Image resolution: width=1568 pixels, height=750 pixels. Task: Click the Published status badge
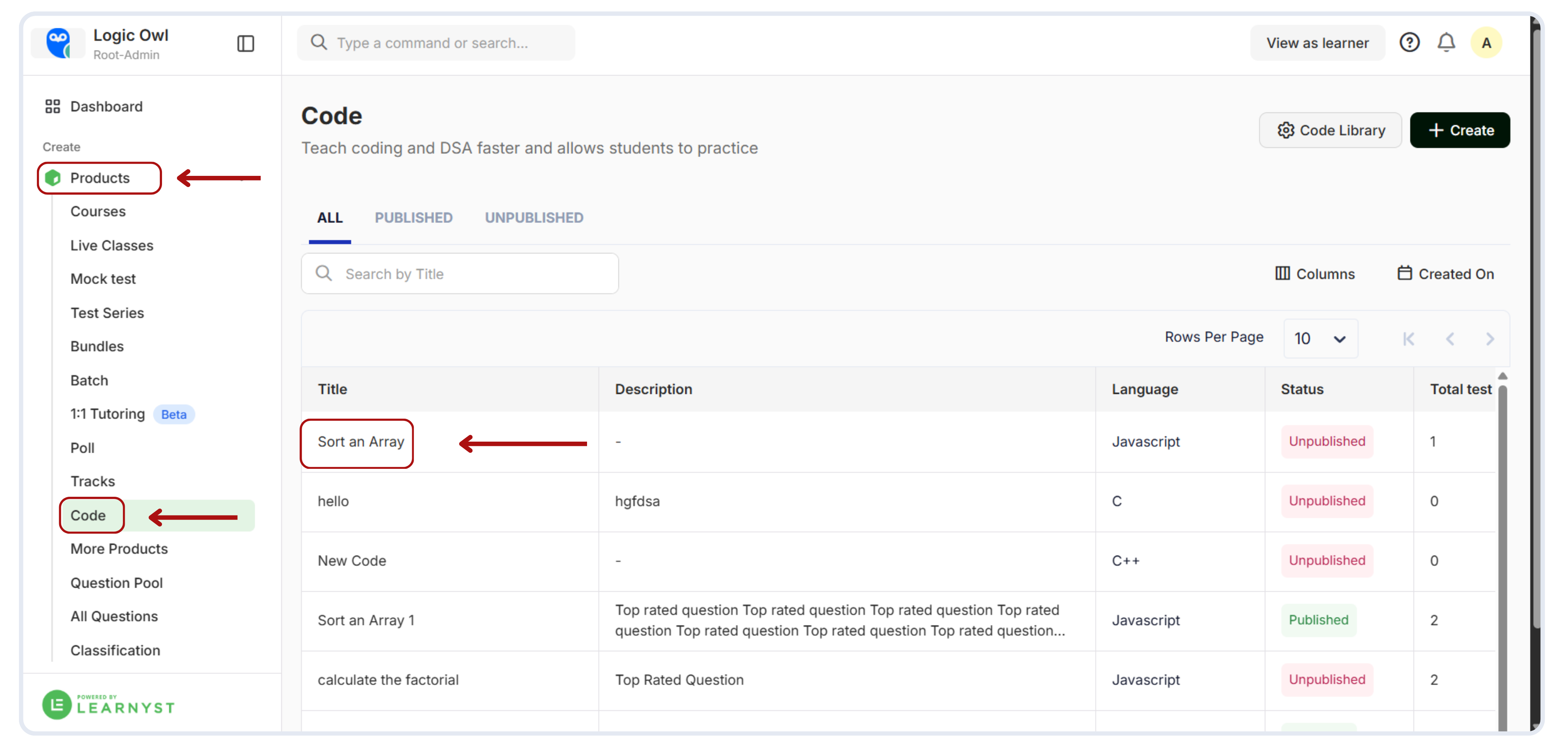point(1319,620)
